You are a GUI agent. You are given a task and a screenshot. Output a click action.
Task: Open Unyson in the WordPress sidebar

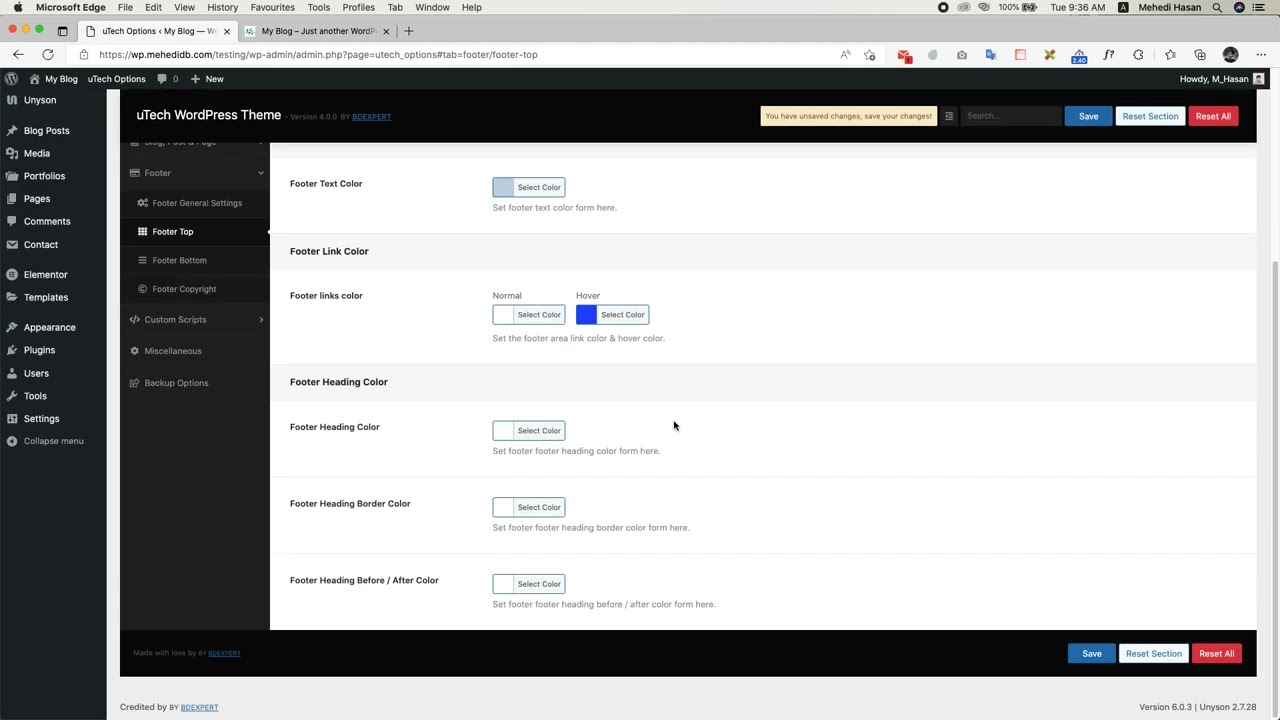click(40, 100)
